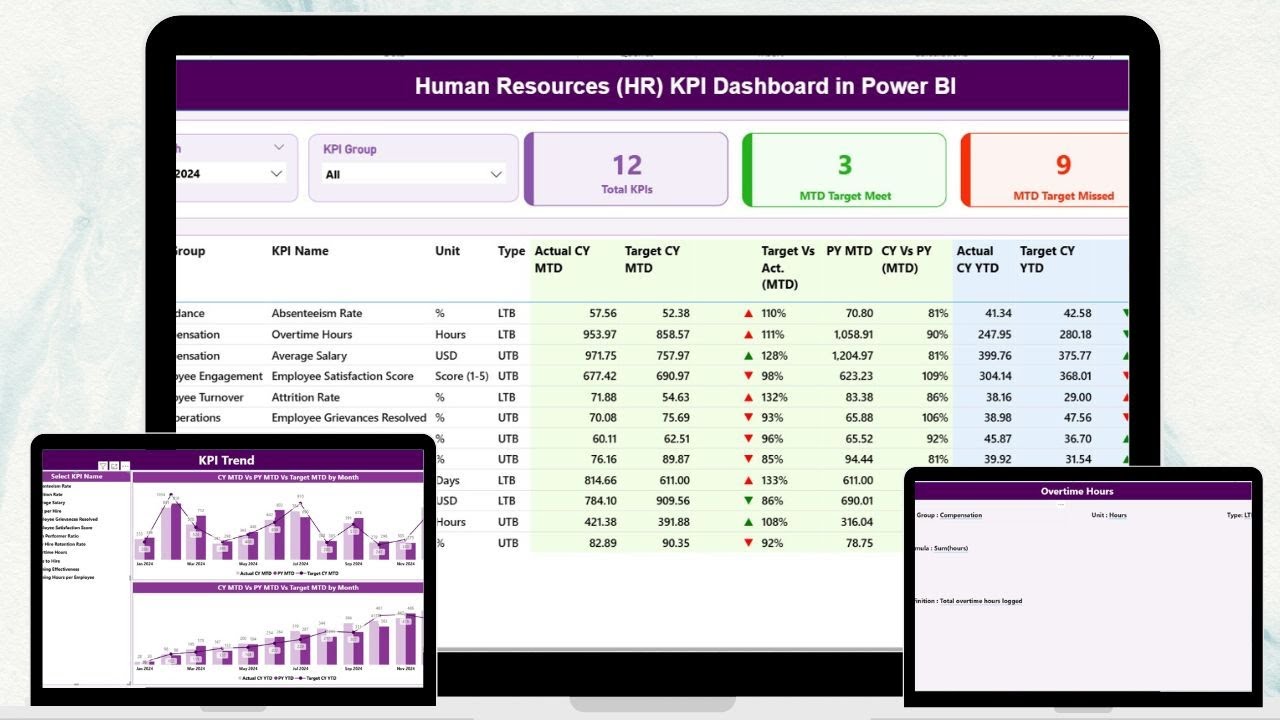Image resolution: width=1280 pixels, height=720 pixels.
Task: Click the red down arrow beside 92%
Action: 748,543
